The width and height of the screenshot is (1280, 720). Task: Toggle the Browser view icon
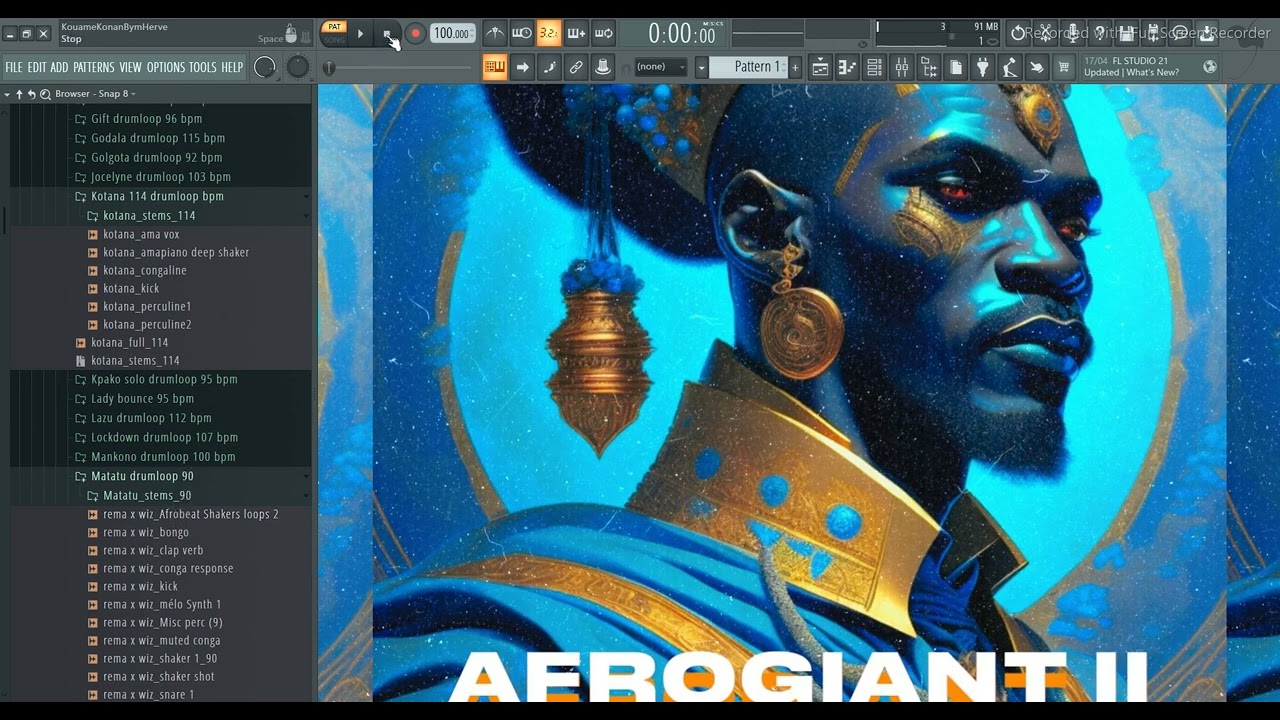click(929, 67)
